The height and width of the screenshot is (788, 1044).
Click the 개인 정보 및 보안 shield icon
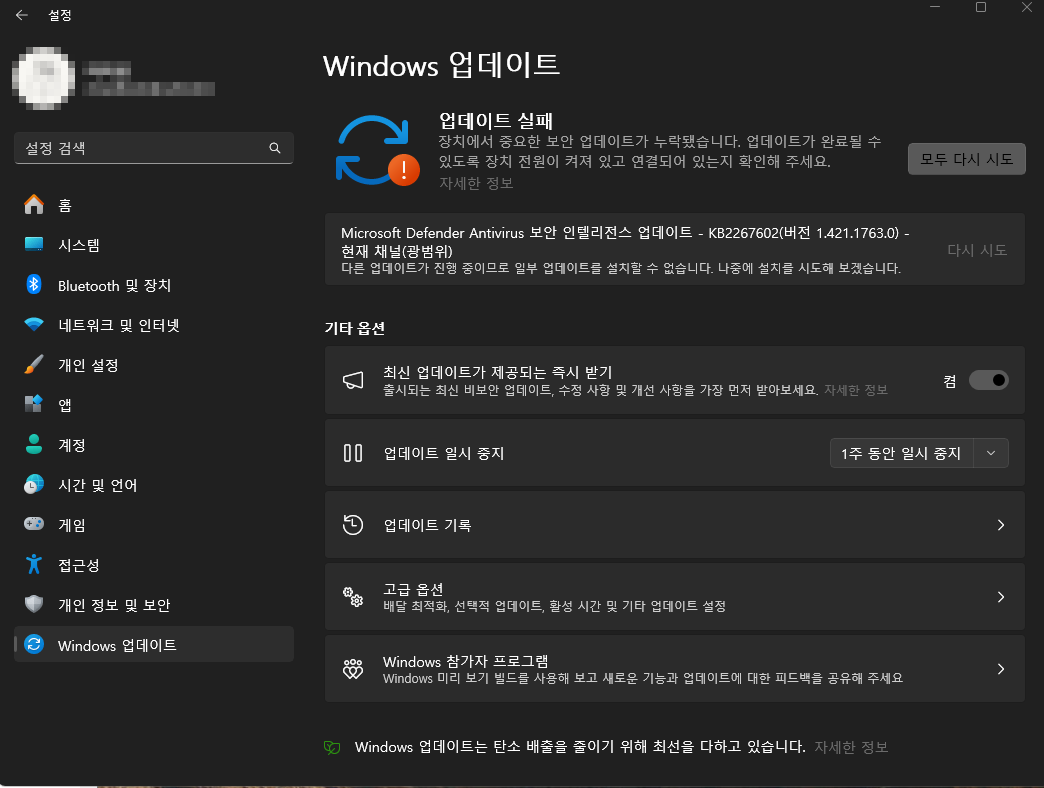point(34,604)
